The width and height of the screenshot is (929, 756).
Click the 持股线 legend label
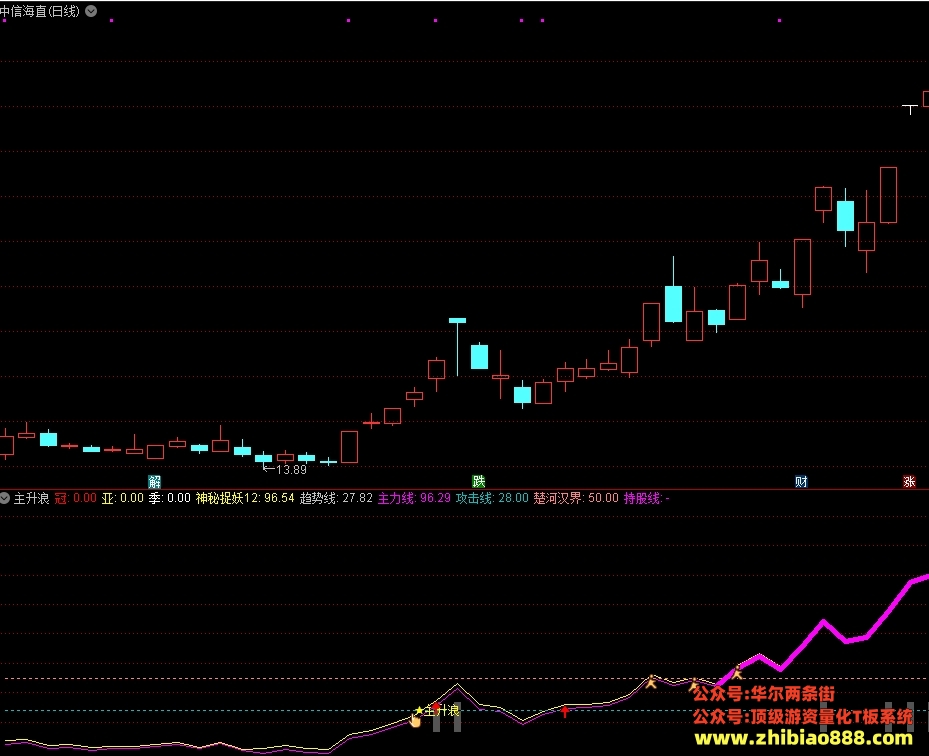[x=646, y=498]
